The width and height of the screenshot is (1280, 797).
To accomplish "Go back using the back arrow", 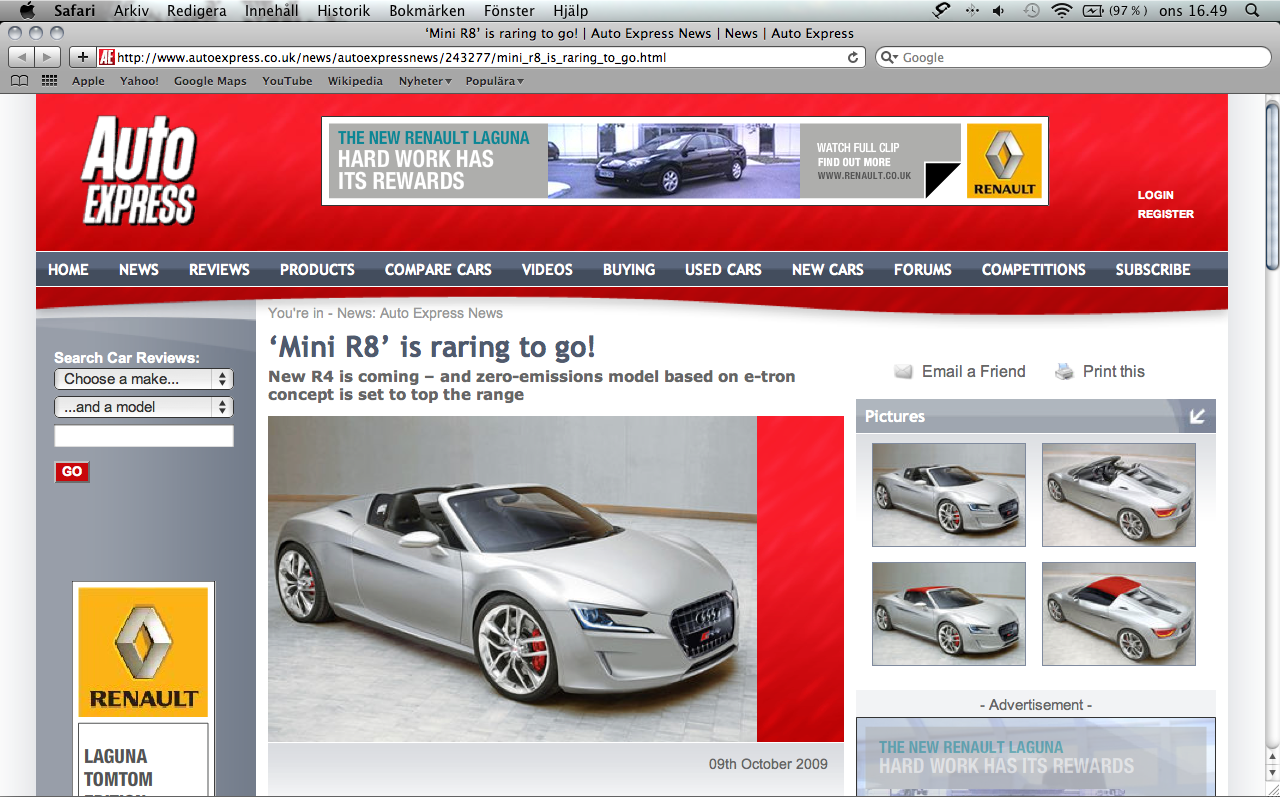I will point(24,57).
